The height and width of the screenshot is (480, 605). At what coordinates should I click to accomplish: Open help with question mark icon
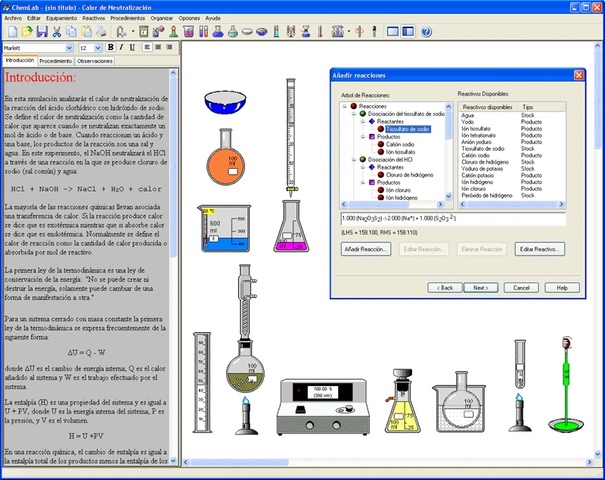[426, 32]
